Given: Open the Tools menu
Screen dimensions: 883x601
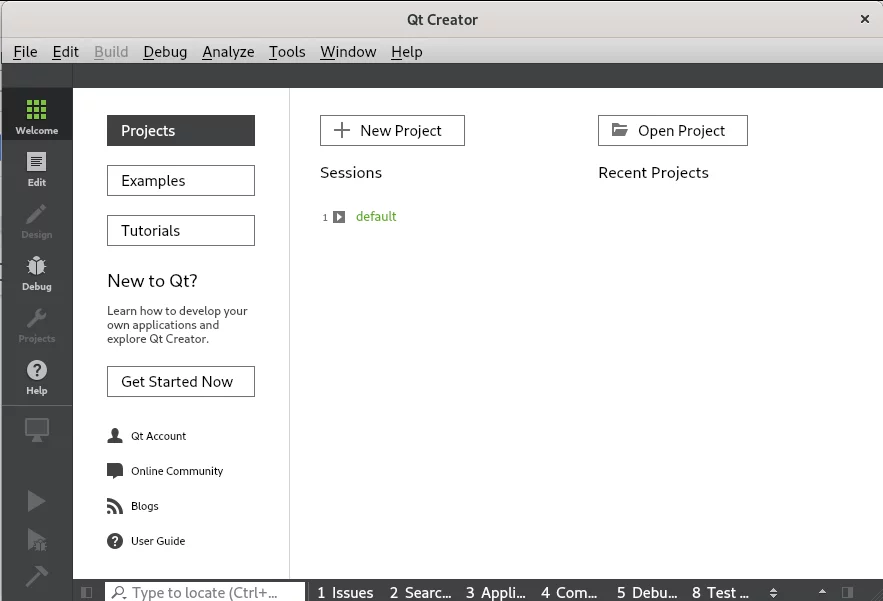Looking at the screenshot, I should pos(287,52).
